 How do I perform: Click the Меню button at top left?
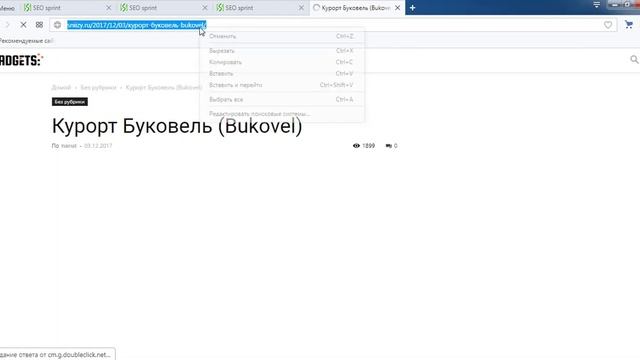coord(7,8)
